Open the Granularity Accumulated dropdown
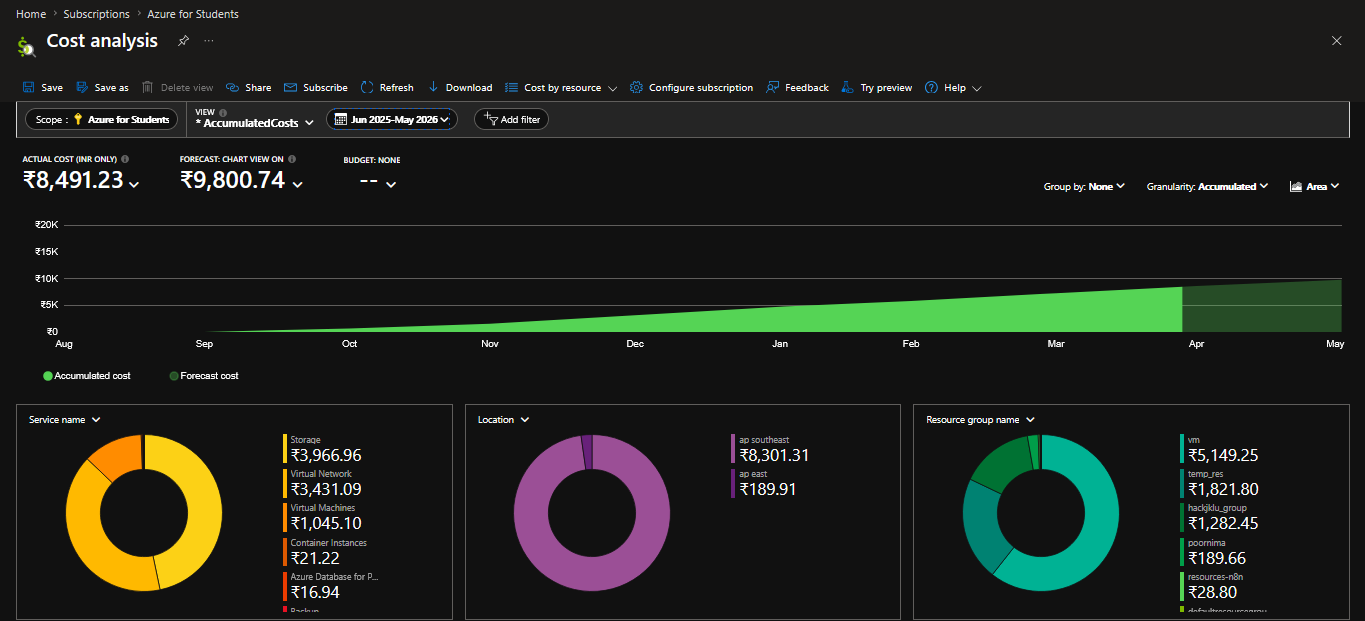This screenshot has width=1365, height=621. pos(1208,186)
